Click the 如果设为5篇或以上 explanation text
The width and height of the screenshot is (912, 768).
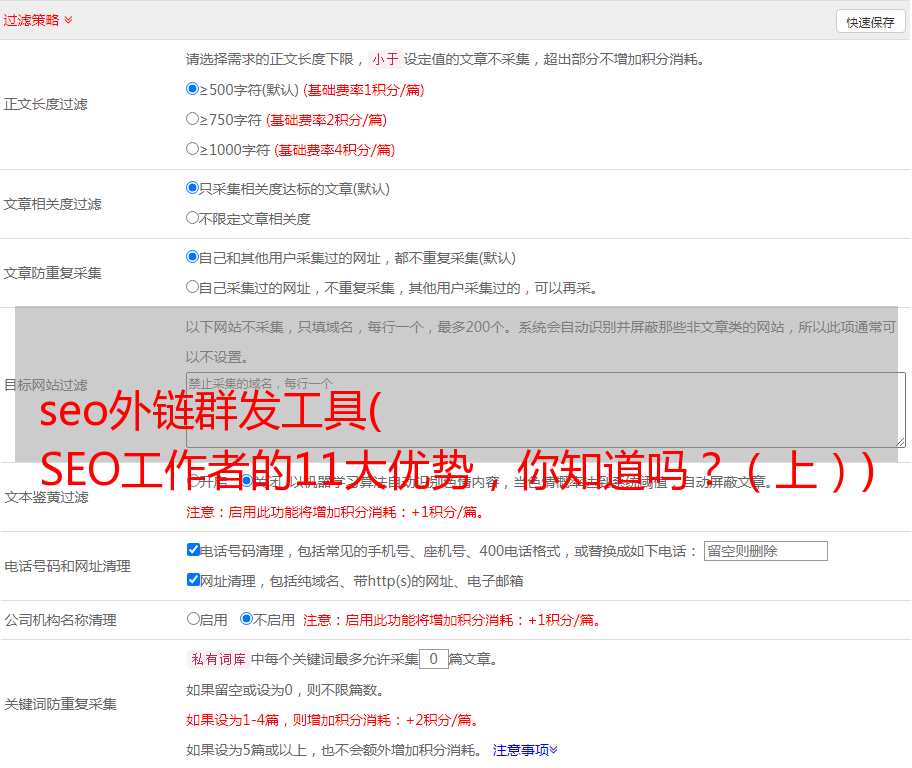click(x=334, y=751)
